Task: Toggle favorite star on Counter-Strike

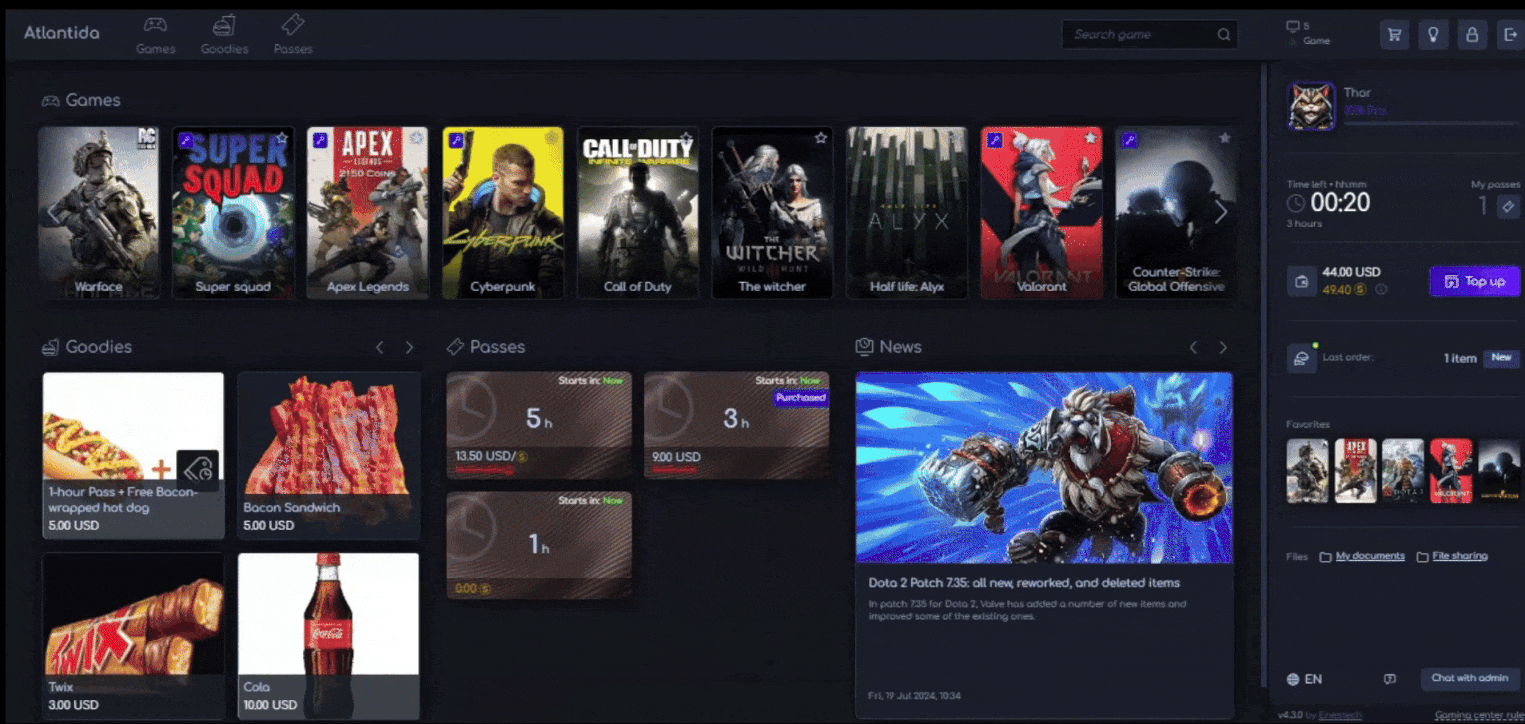Action: (1225, 138)
